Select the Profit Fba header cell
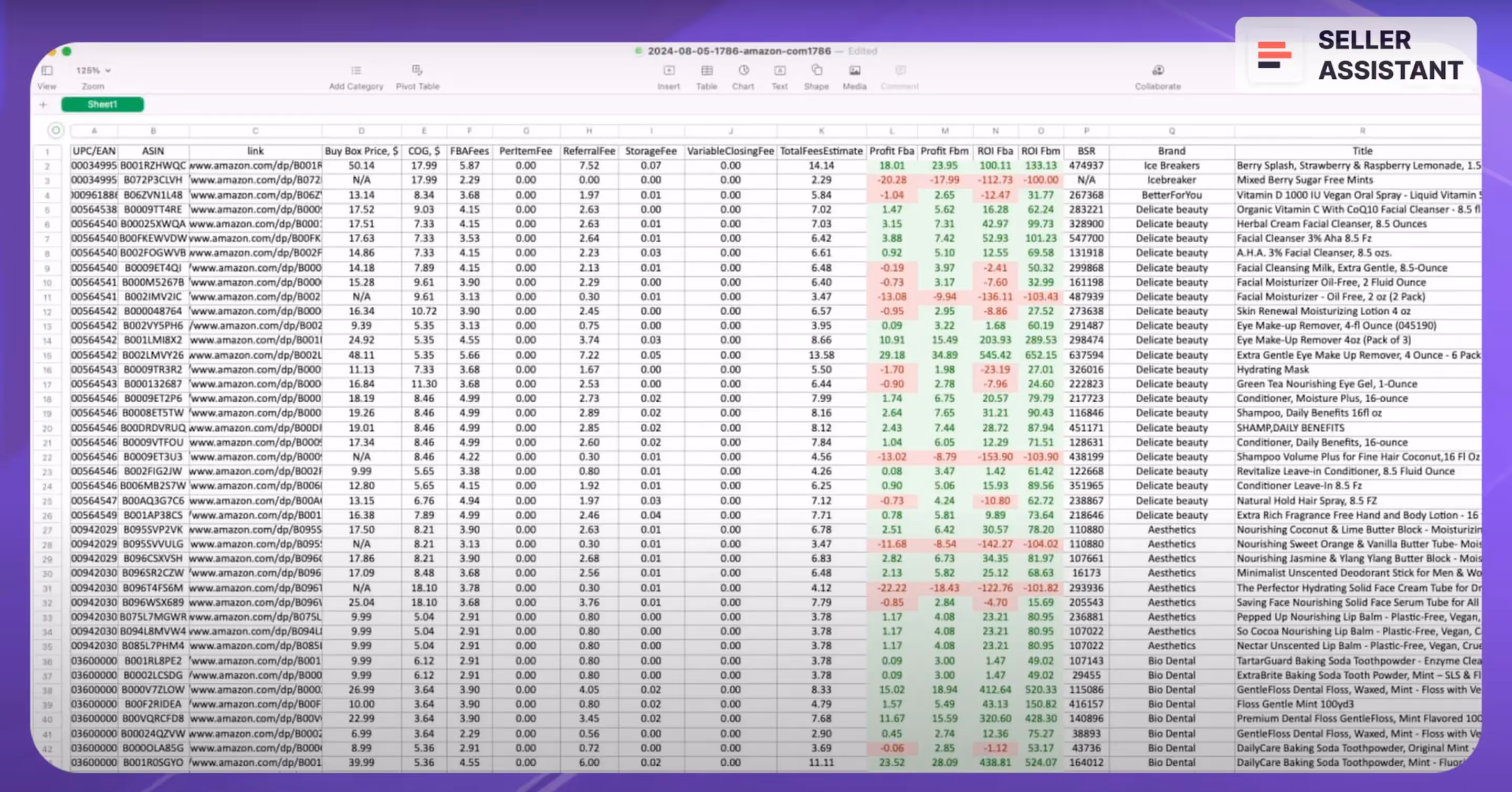Screen dimensions: 1512x792 coord(891,151)
